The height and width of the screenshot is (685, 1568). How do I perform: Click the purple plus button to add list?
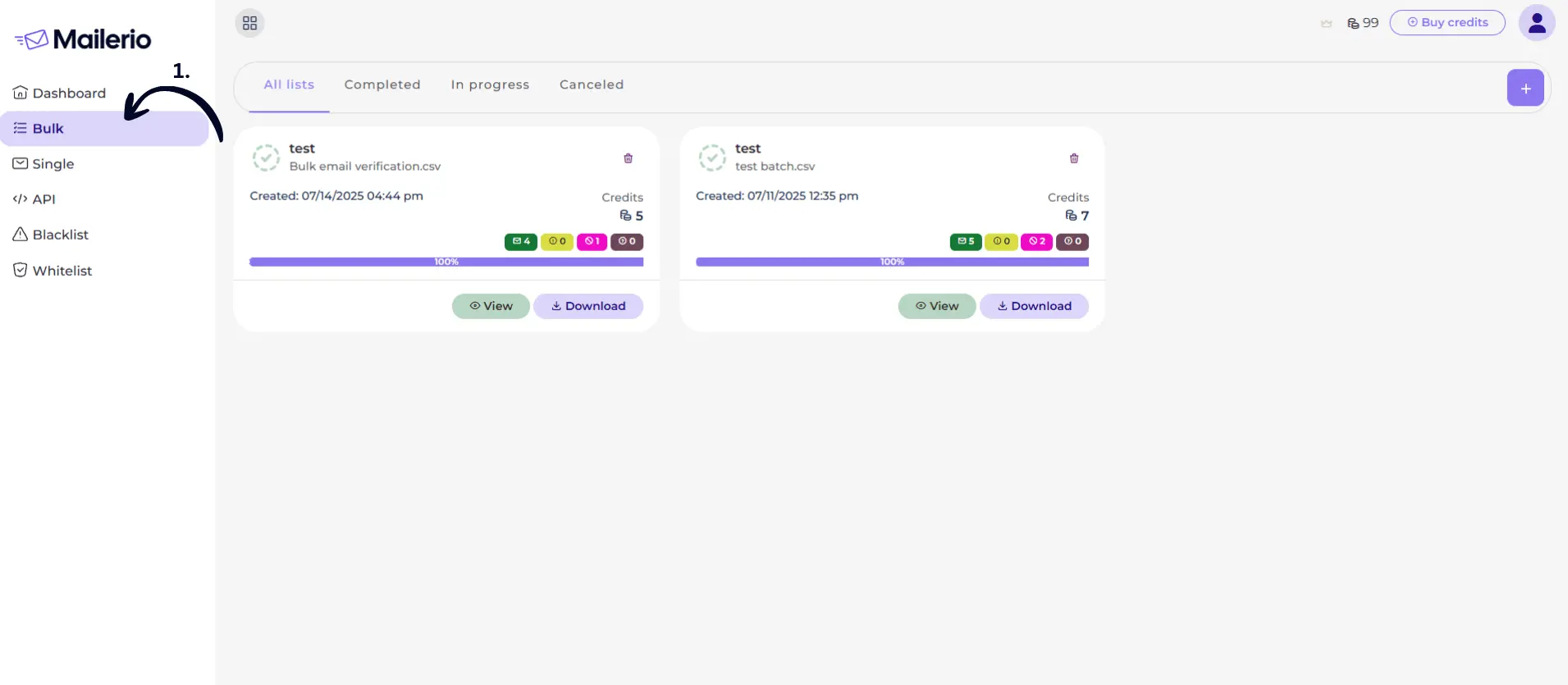[1525, 88]
